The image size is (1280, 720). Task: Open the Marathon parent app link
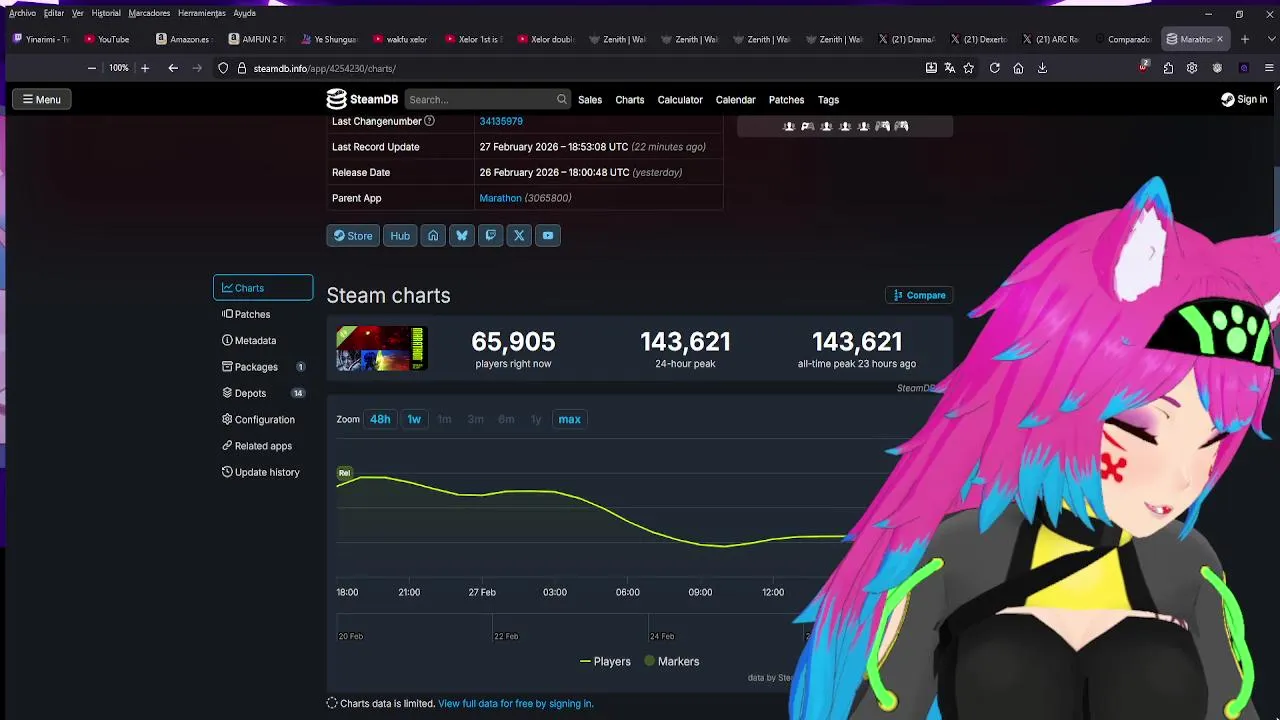500,198
